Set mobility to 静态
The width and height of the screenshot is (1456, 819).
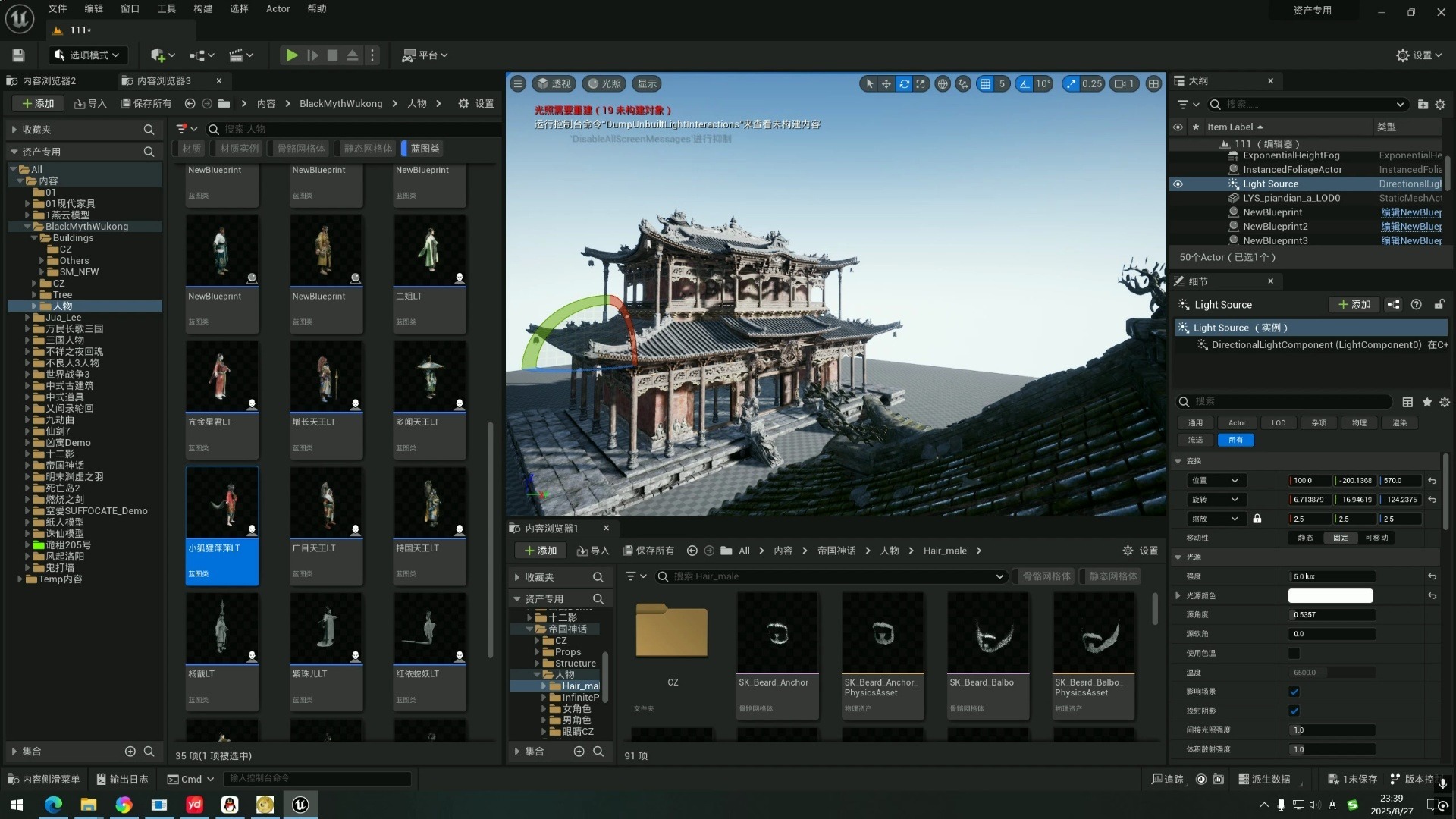click(1305, 538)
